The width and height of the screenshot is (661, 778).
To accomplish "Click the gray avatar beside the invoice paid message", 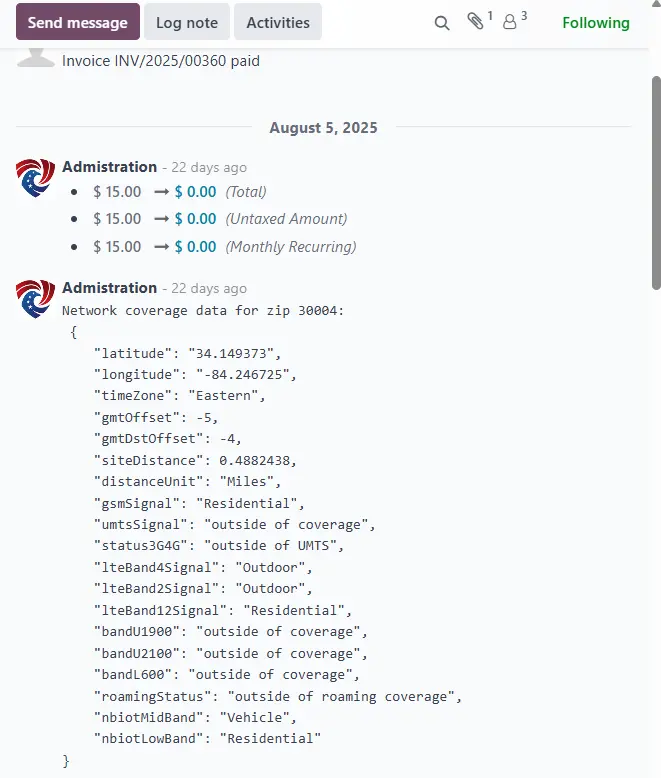I will pyautogui.click(x=35, y=59).
